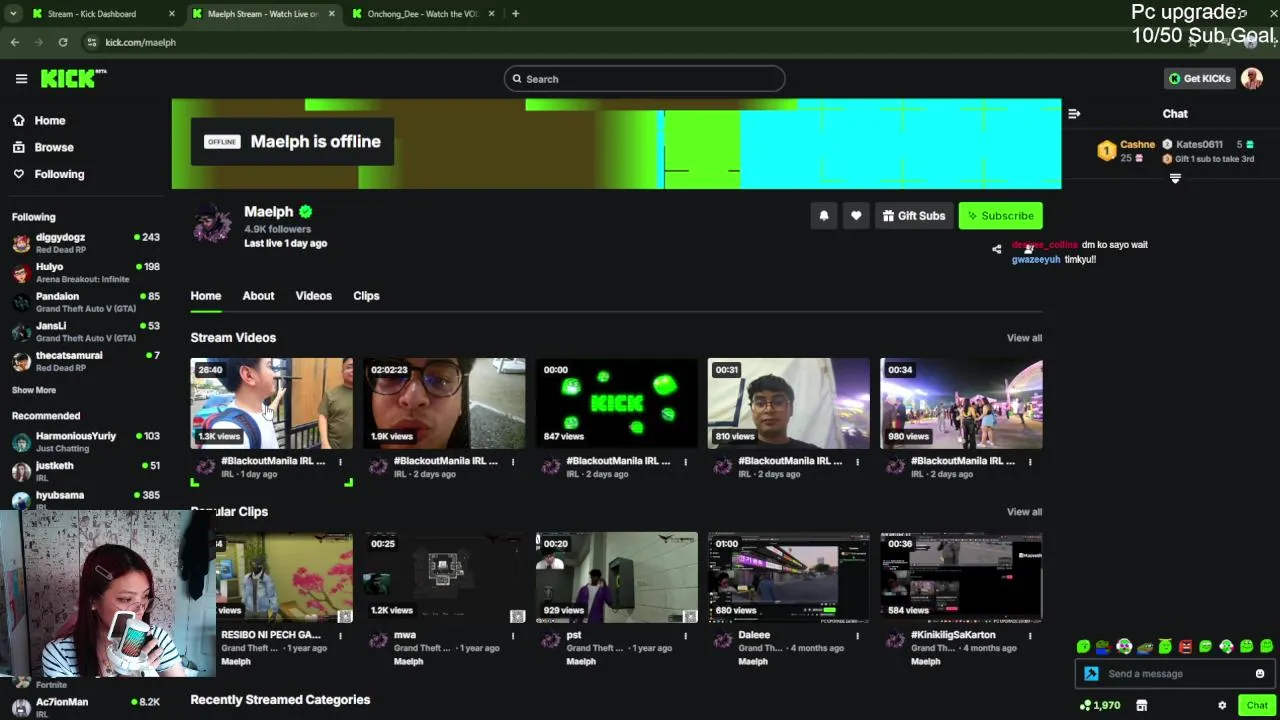Image resolution: width=1280 pixels, height=720 pixels.
Task: Open options menu for 26:40 video
Action: [340, 462]
